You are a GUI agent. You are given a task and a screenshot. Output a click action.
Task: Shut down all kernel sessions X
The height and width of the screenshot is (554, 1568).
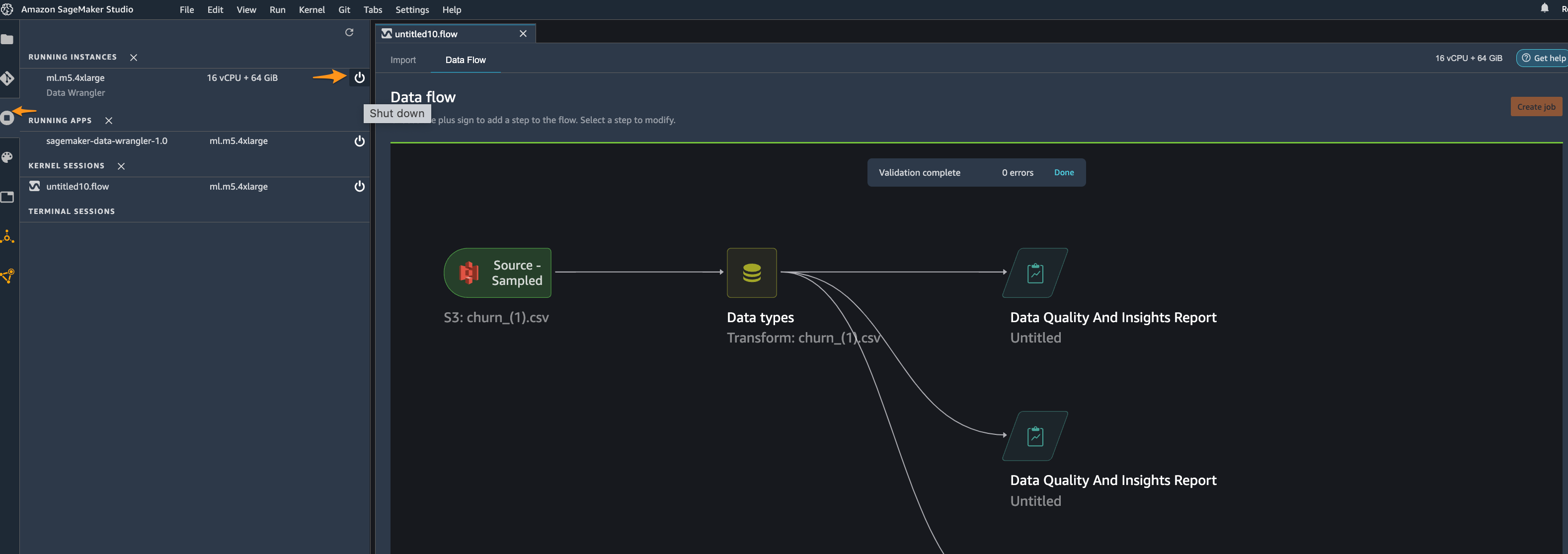tap(121, 166)
